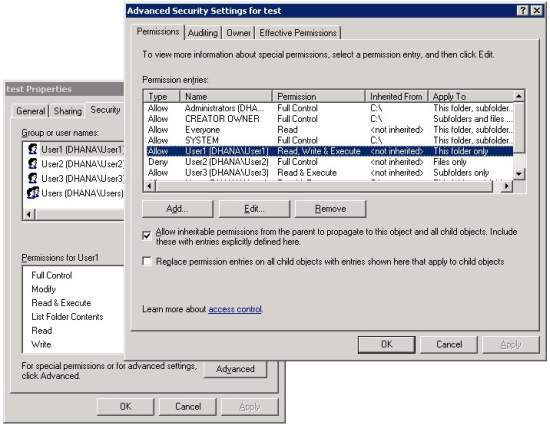
Task: Click the Advanced button in test Properties
Action: [x=235, y=369]
